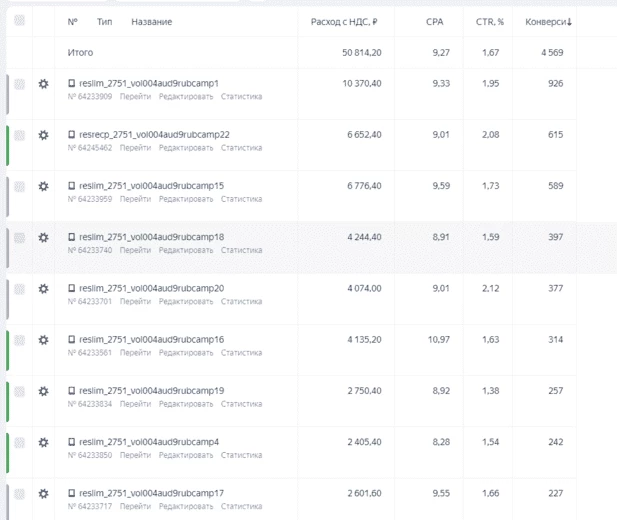The image size is (617, 520).
Task: Open campaign reslim_2751_vol004aud9rubcamp20
Action: (151, 288)
